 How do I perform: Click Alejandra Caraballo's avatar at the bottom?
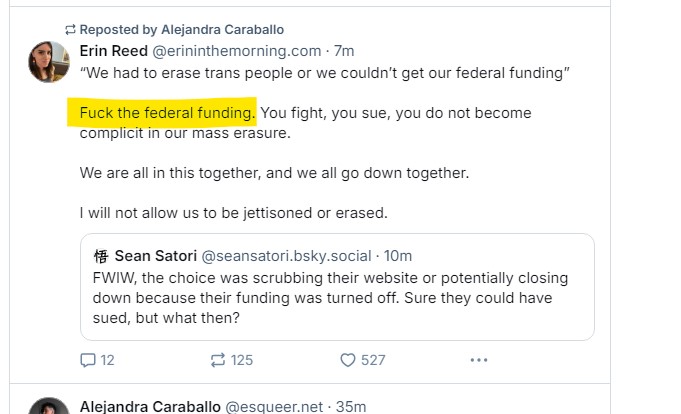coord(49,408)
